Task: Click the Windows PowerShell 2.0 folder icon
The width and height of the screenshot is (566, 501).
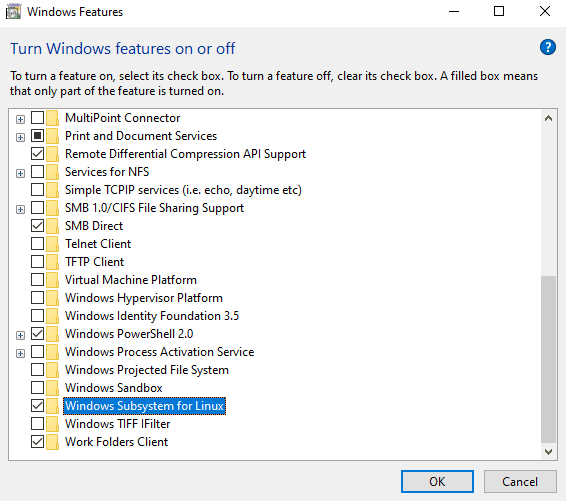Action: click(x=52, y=334)
